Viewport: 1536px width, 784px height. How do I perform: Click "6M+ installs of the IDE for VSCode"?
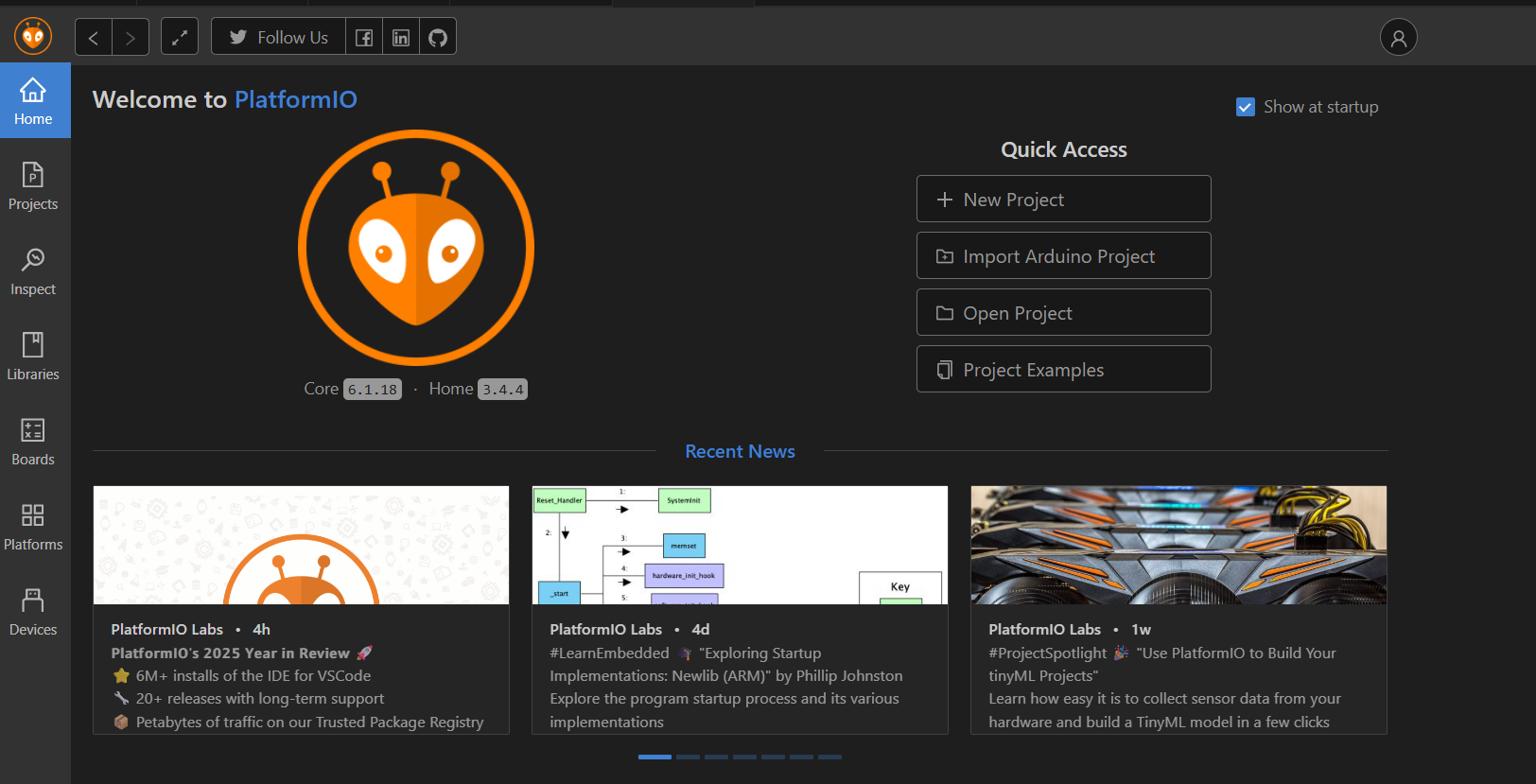253,675
